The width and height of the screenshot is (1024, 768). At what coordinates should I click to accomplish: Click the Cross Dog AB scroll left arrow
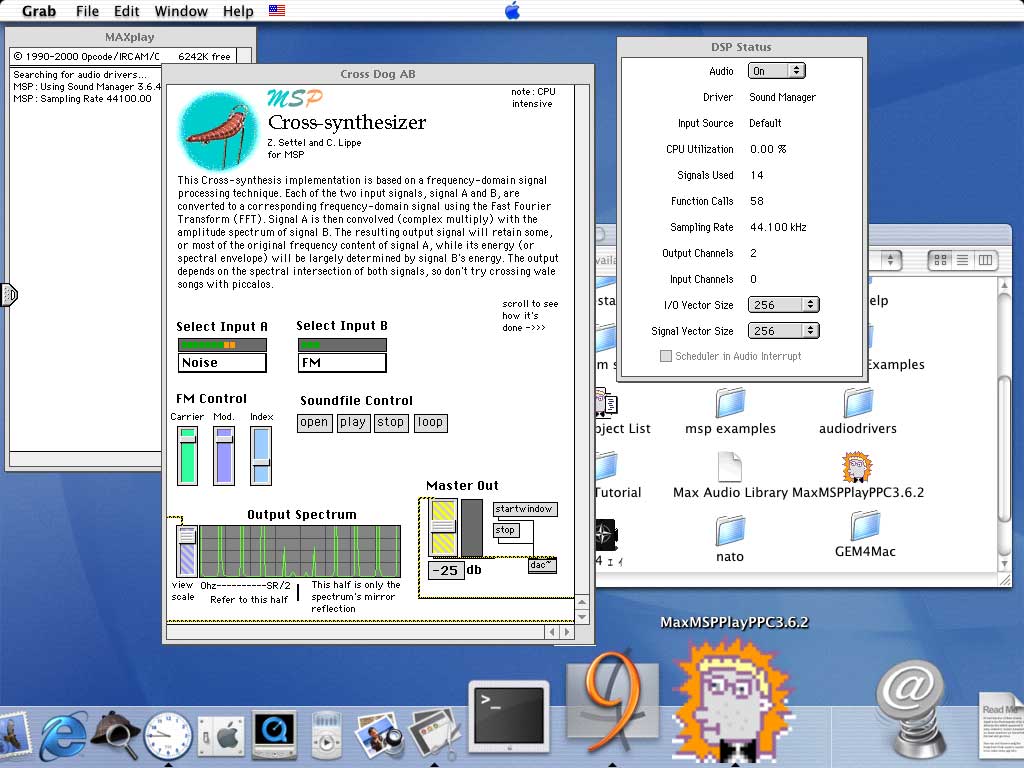click(x=552, y=632)
